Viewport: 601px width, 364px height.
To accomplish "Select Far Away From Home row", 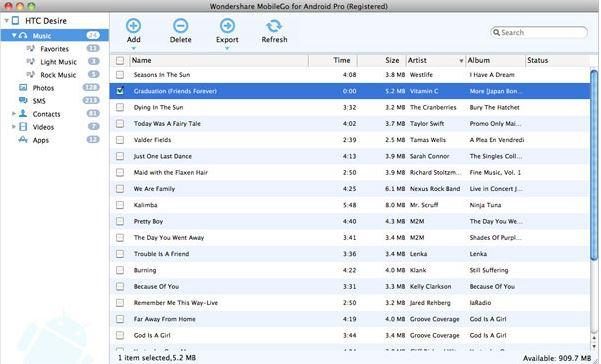I will coord(350,319).
